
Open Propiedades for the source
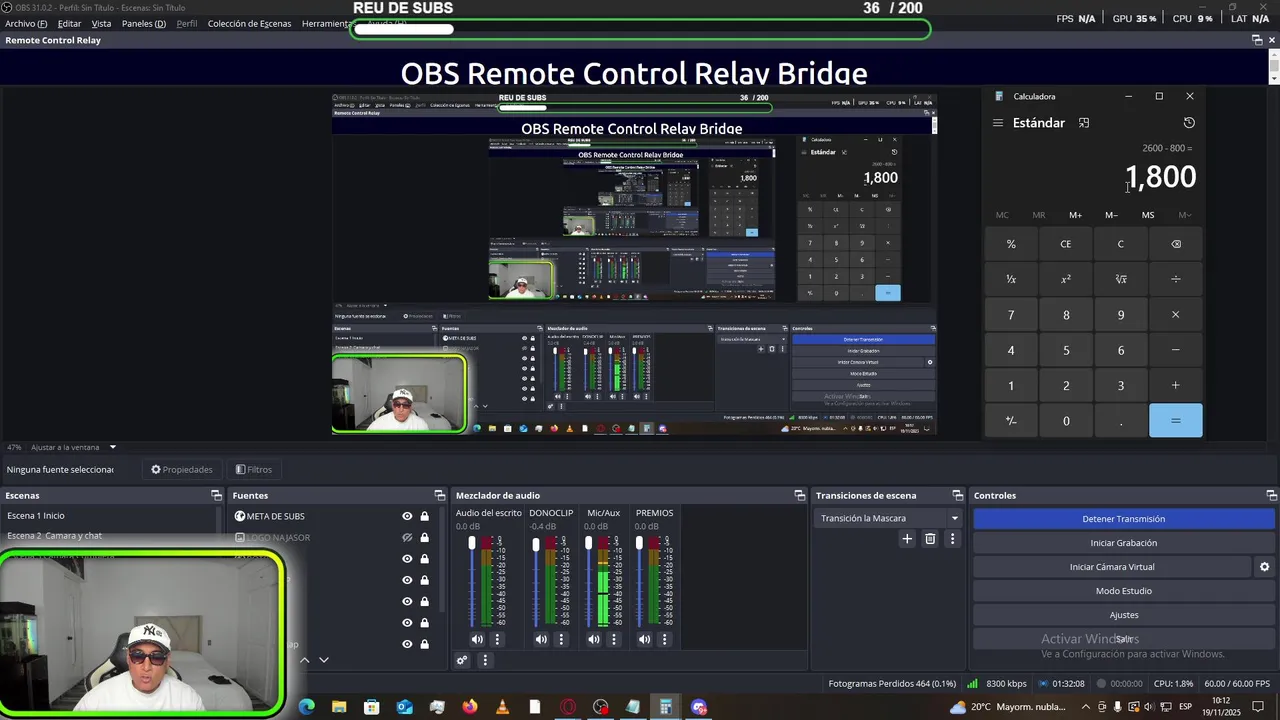(182, 469)
